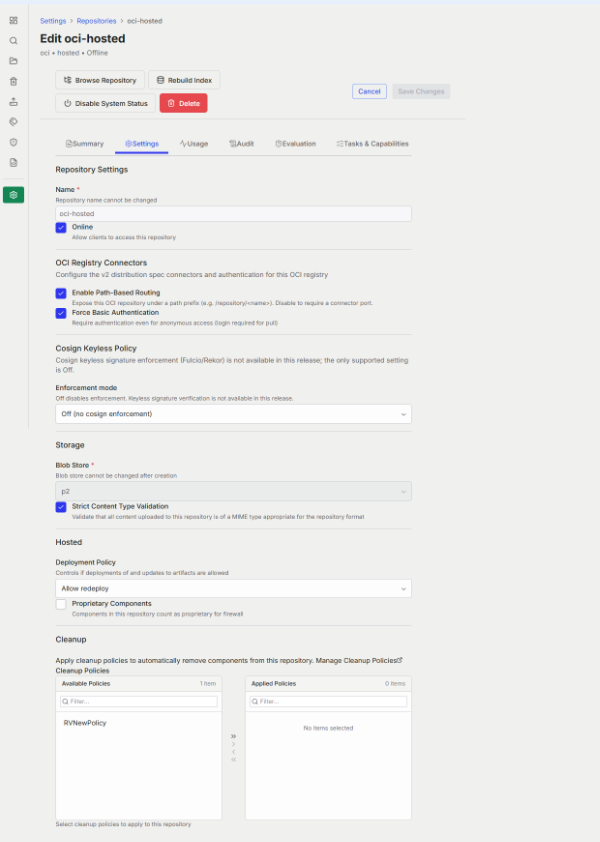Uncheck Force Basic Authentication
The width and height of the screenshot is (600, 842).
[61, 313]
